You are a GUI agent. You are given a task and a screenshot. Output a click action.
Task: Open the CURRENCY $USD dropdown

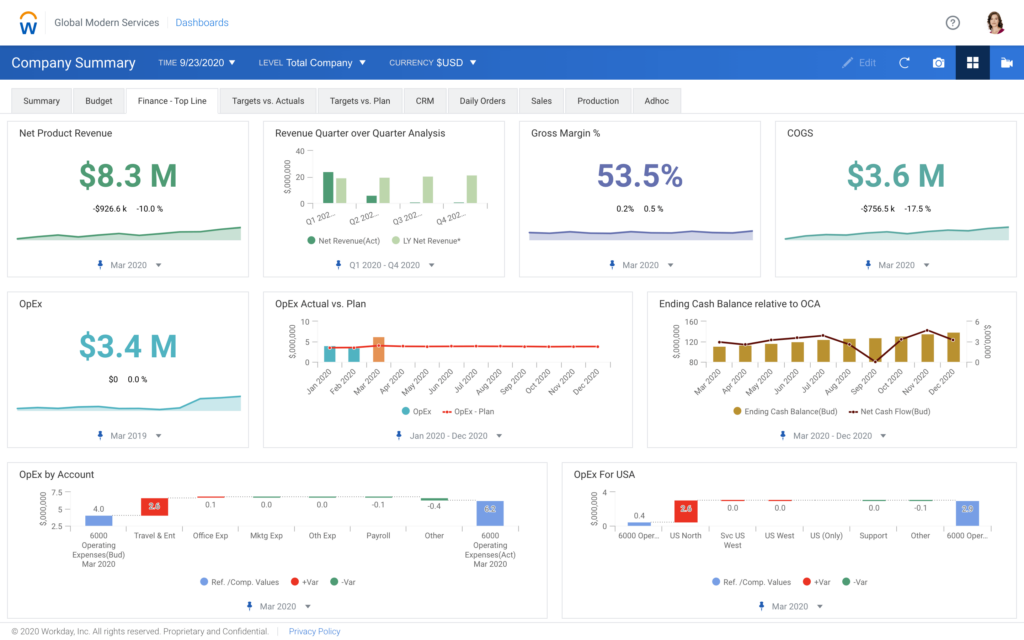[431, 62]
